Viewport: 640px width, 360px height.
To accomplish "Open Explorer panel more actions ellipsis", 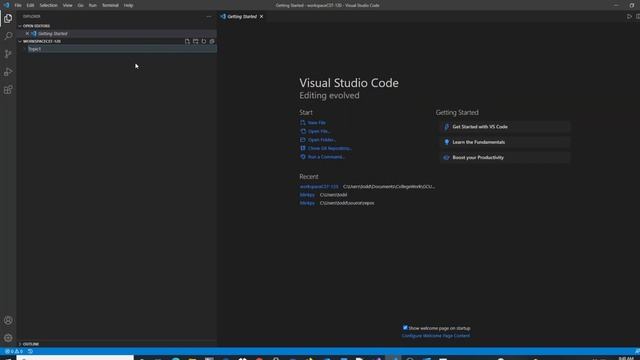I will click(209, 17).
